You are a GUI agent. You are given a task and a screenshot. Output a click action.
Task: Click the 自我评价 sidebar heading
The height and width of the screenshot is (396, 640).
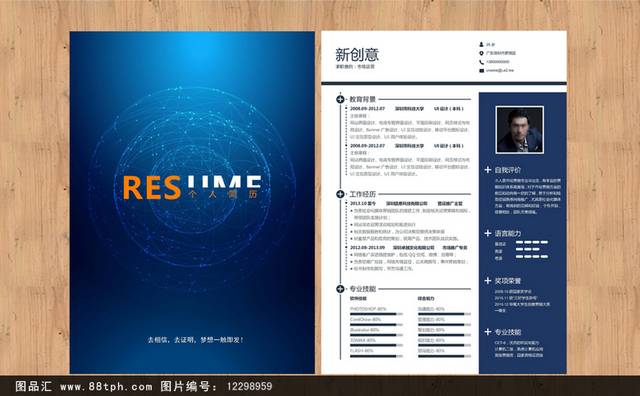pos(508,170)
